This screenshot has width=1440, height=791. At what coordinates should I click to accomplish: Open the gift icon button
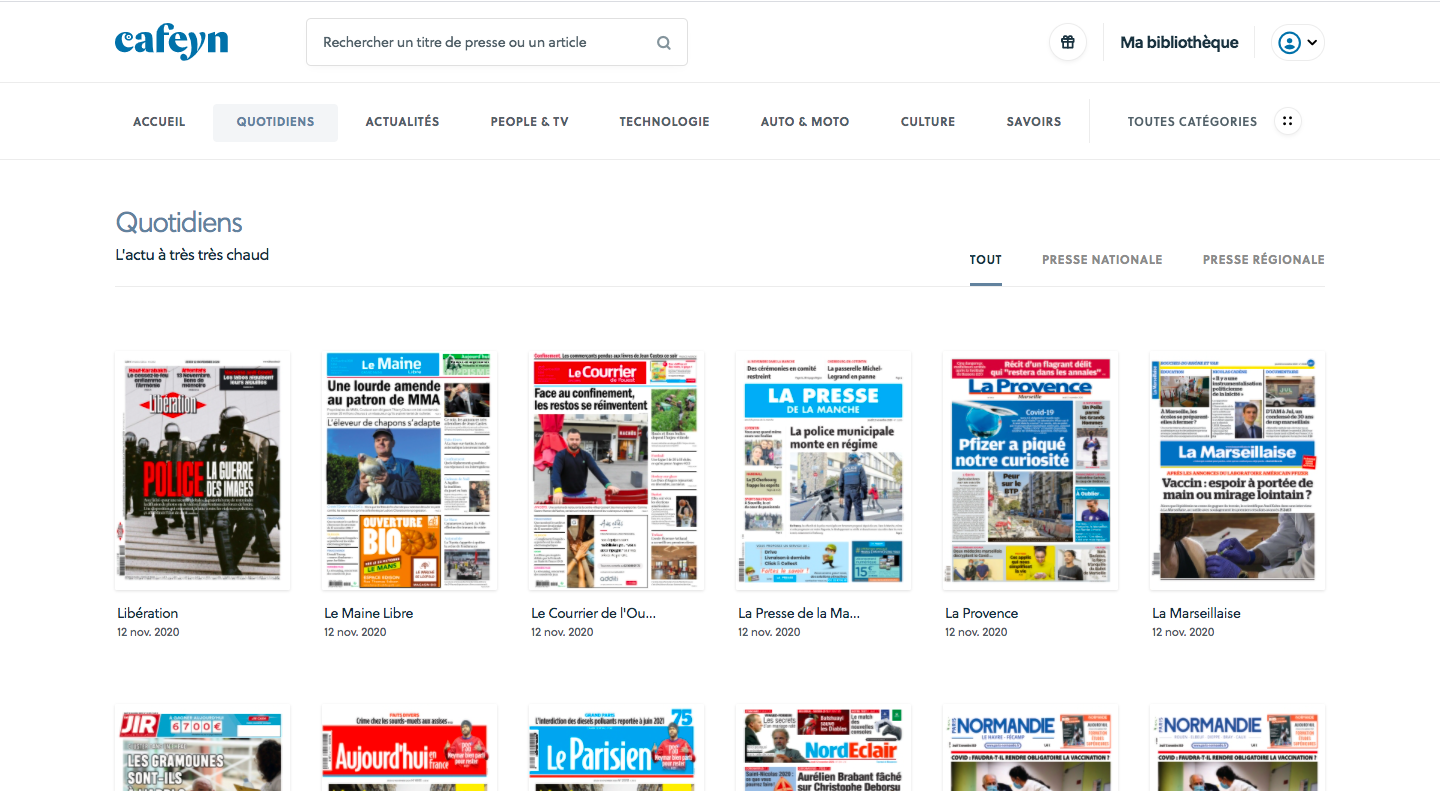pos(1068,42)
